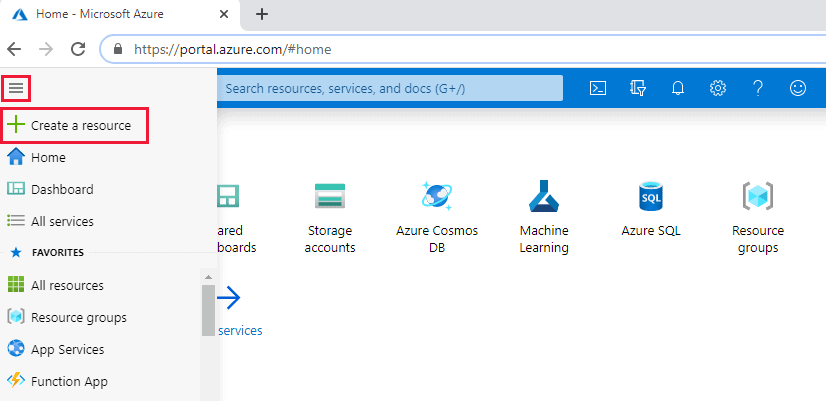This screenshot has width=826, height=401.
Task: Click the browser address bar URL
Action: (x=232, y=50)
